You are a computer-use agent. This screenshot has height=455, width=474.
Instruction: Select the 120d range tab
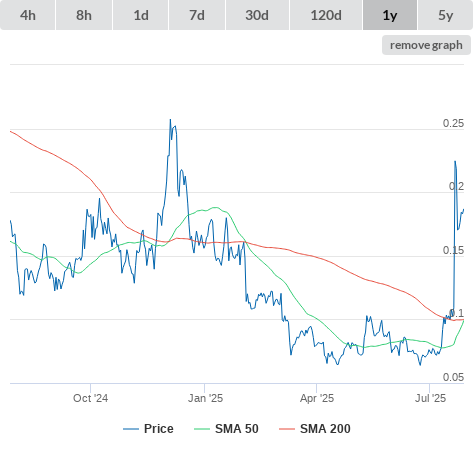coord(326,15)
